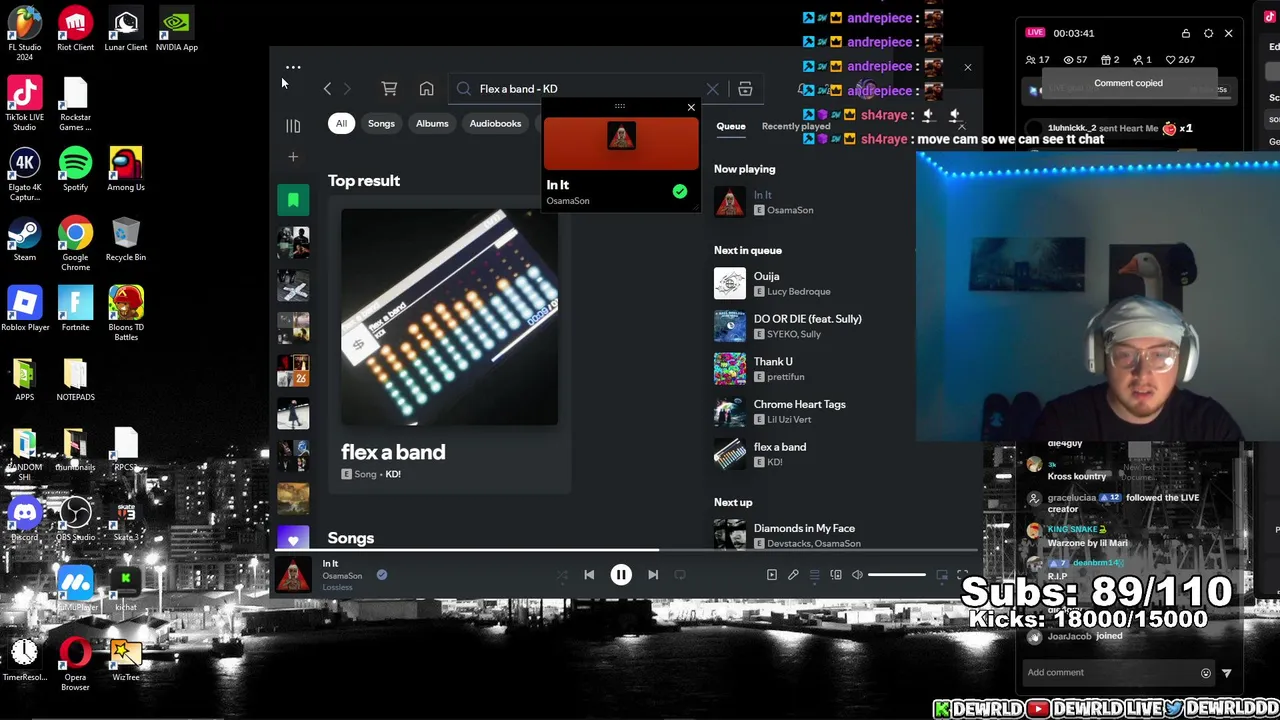The image size is (1280, 720).
Task: Skip to previous track
Action: 589,575
